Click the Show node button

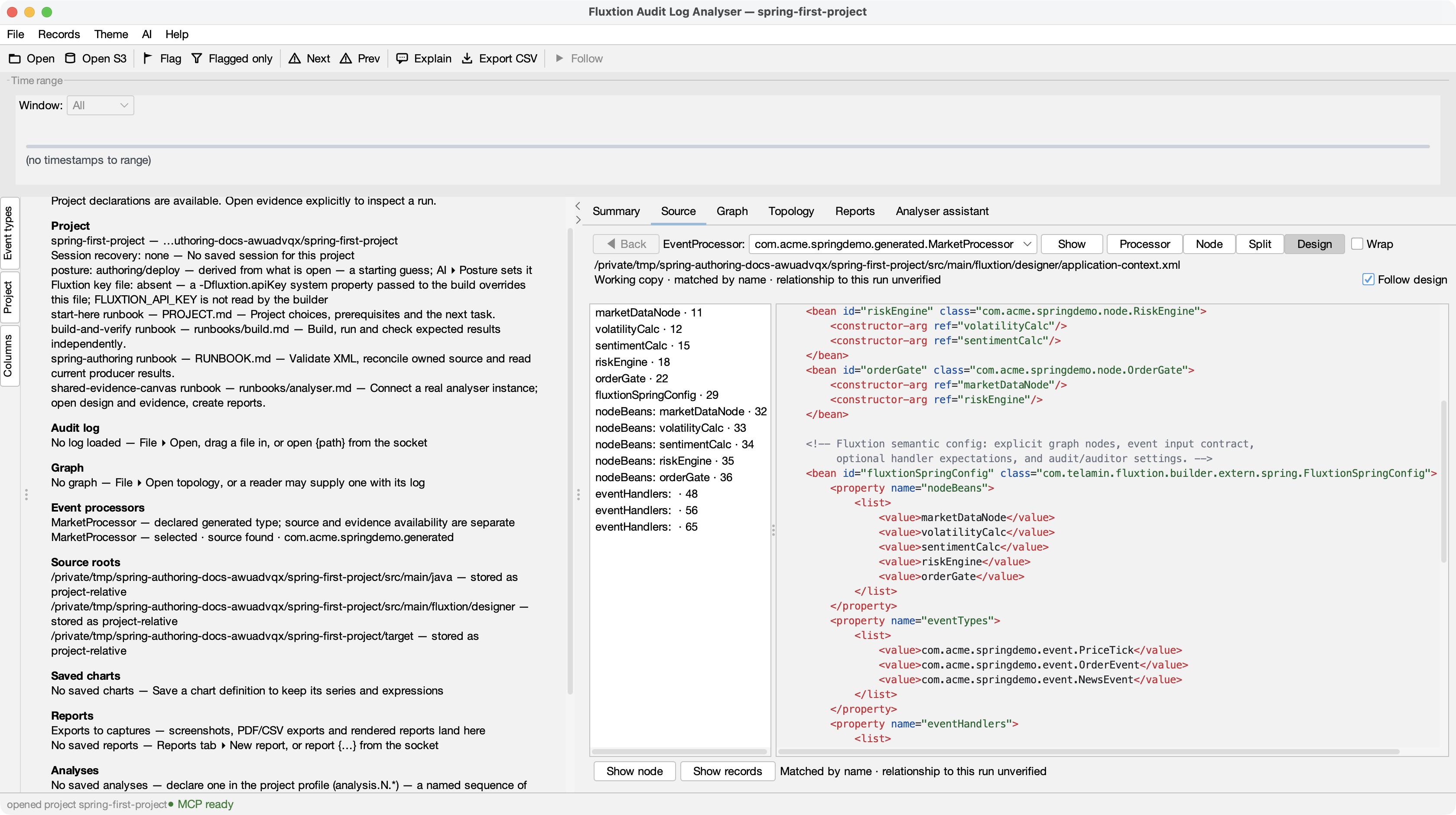[x=634, y=771]
